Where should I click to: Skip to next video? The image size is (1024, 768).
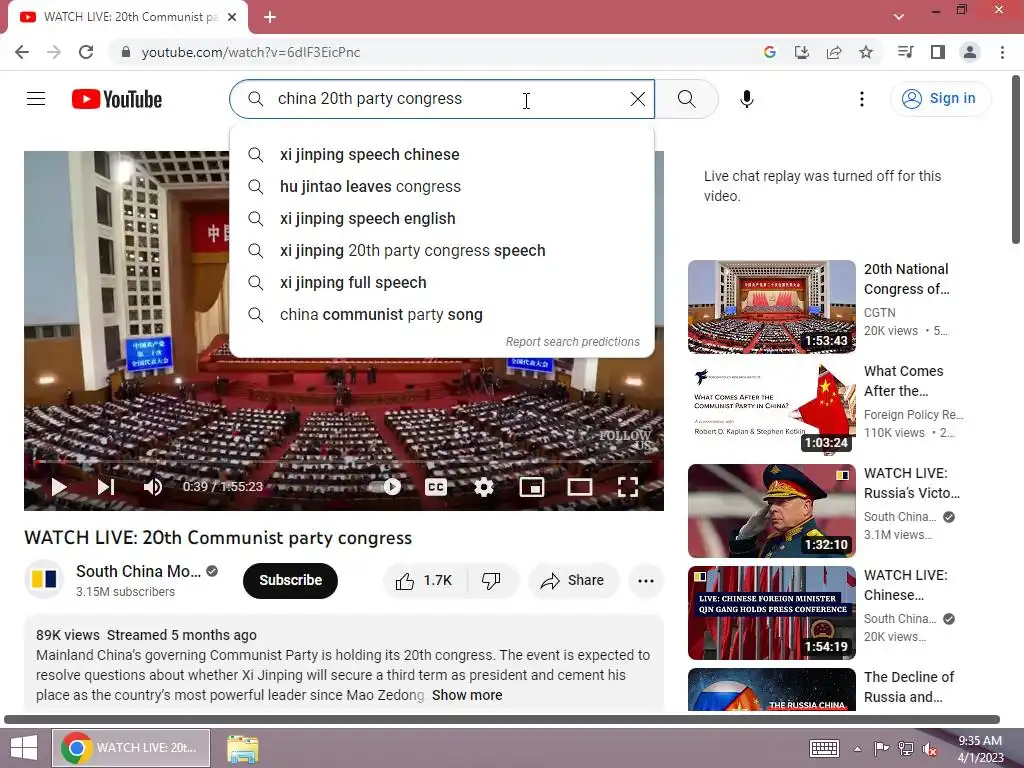[106, 487]
